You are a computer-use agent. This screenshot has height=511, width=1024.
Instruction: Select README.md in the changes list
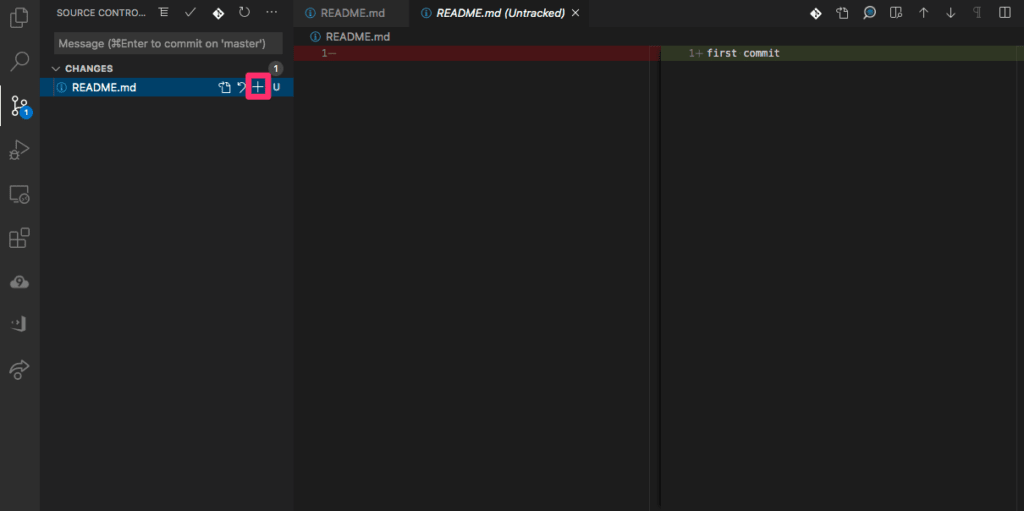[104, 88]
